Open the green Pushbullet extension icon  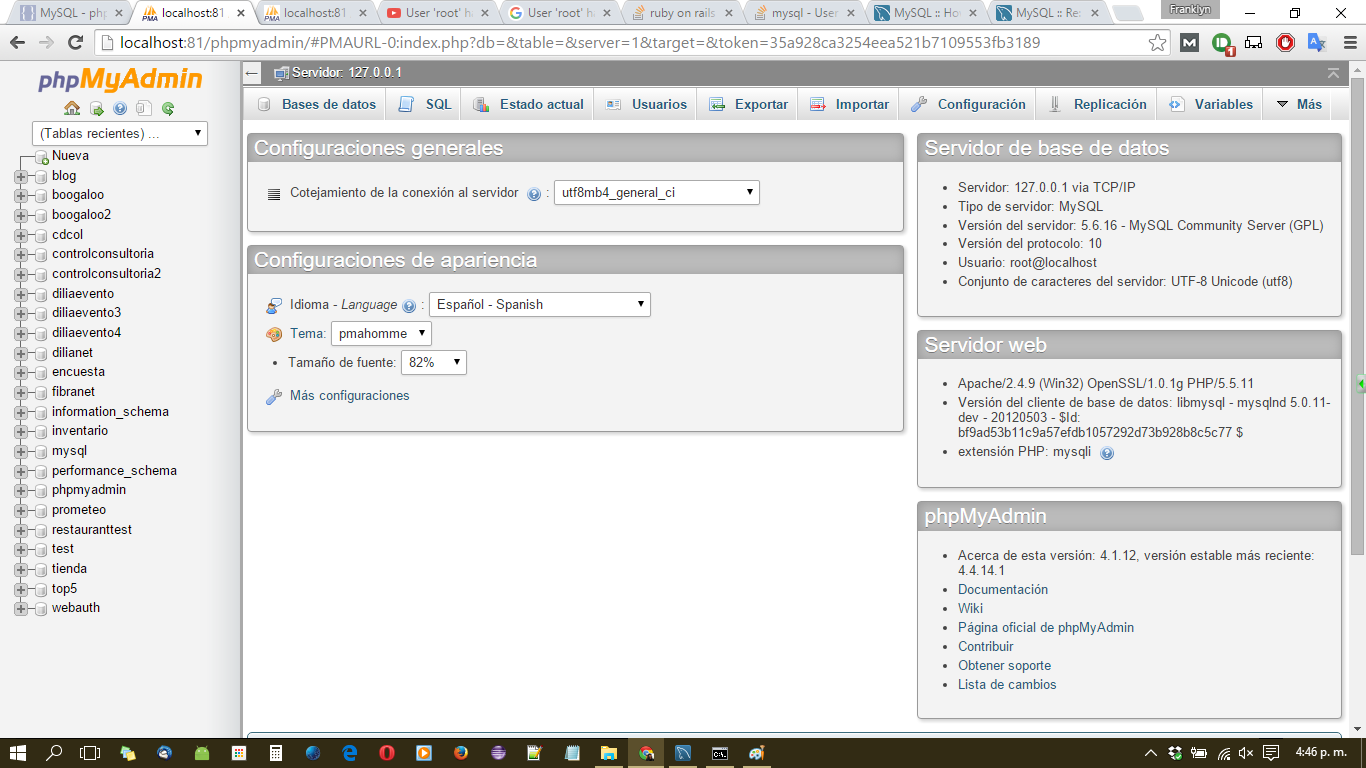(1222, 43)
